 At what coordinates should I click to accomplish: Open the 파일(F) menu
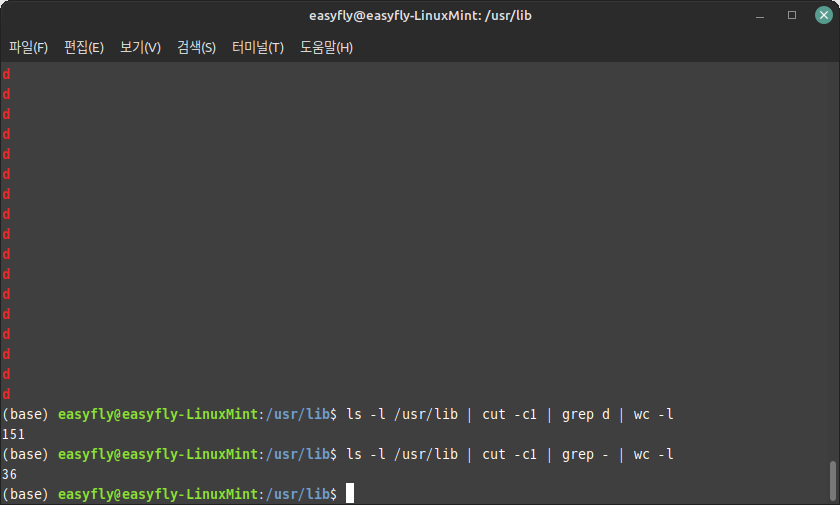28,48
